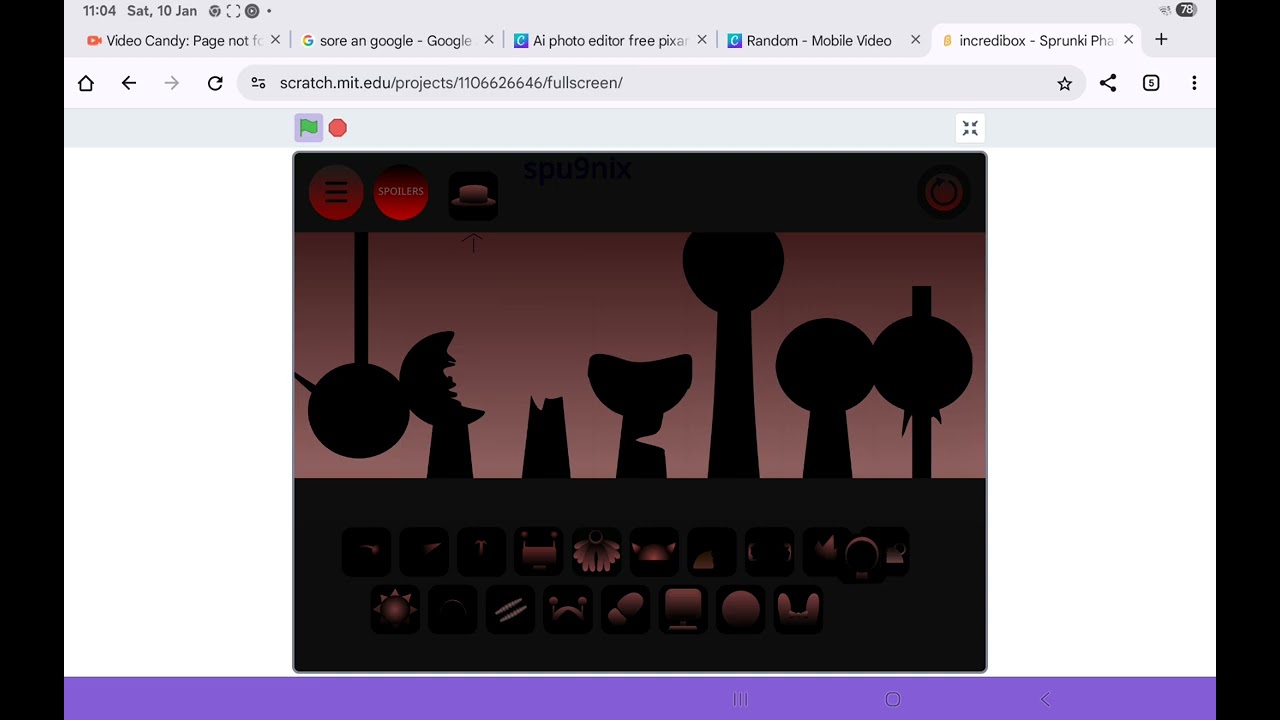
Task: Pick the plain round ball icon
Action: pos(741,609)
